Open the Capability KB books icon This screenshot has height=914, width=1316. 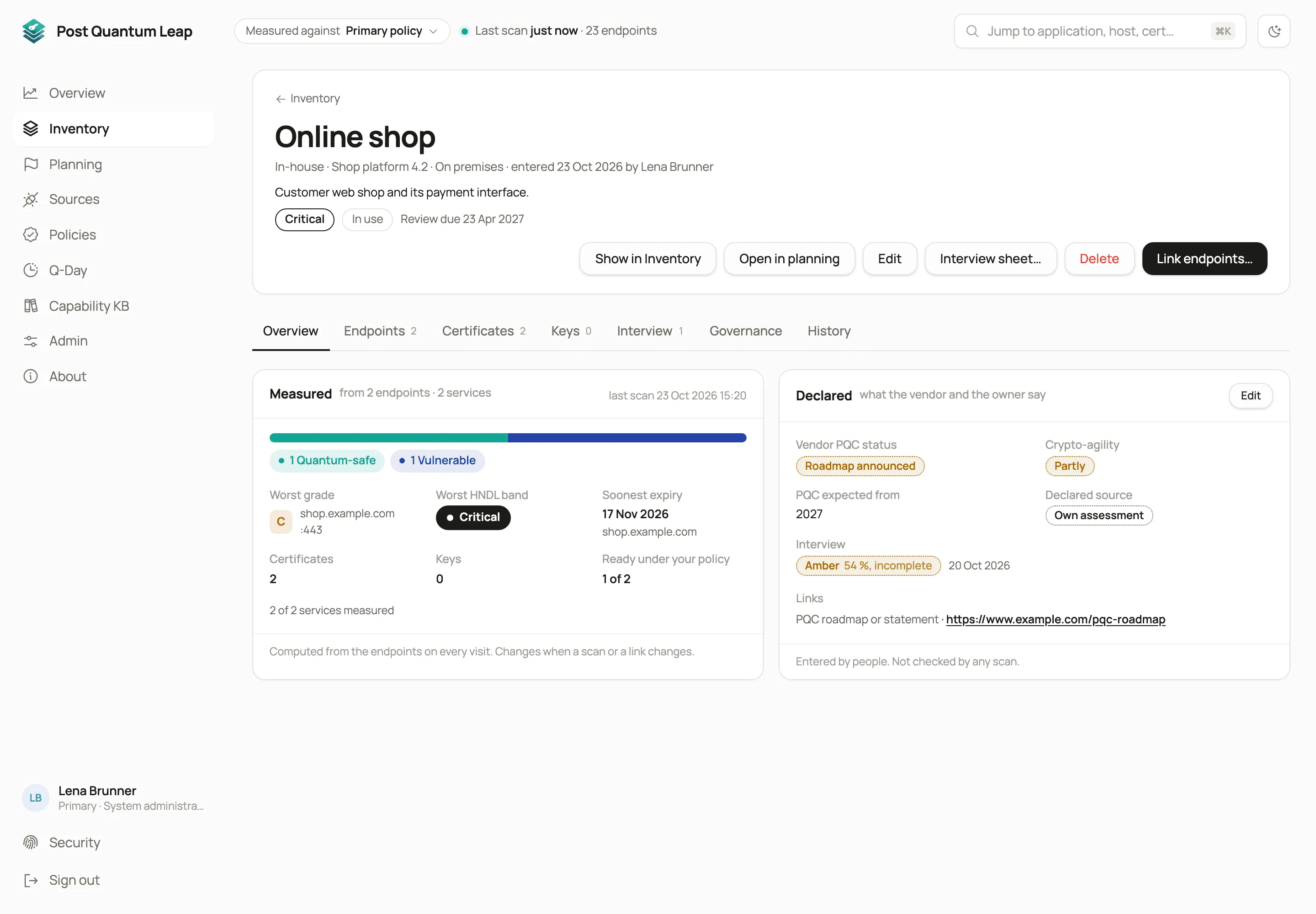tap(30, 306)
